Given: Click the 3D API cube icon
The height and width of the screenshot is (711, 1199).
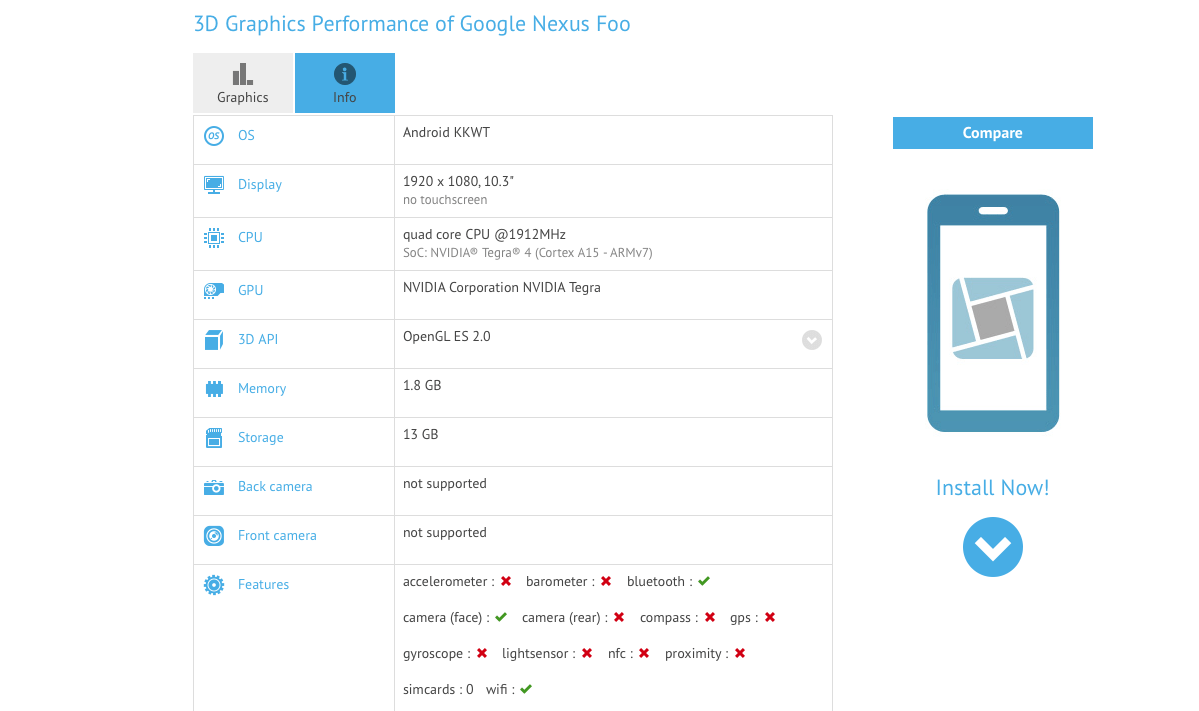Looking at the screenshot, I should pos(213,340).
